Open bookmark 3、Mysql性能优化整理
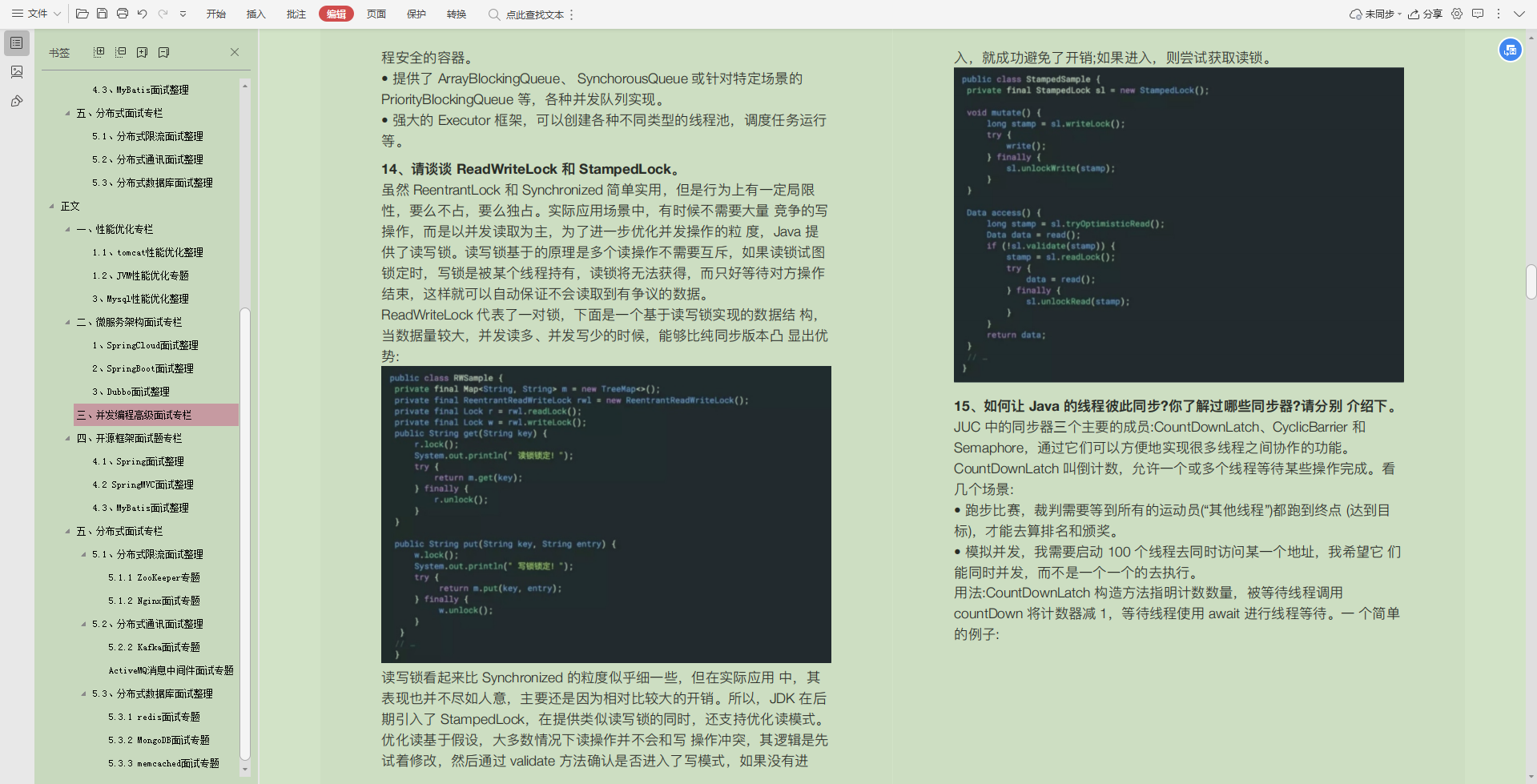The image size is (1537, 784). (x=140, y=299)
